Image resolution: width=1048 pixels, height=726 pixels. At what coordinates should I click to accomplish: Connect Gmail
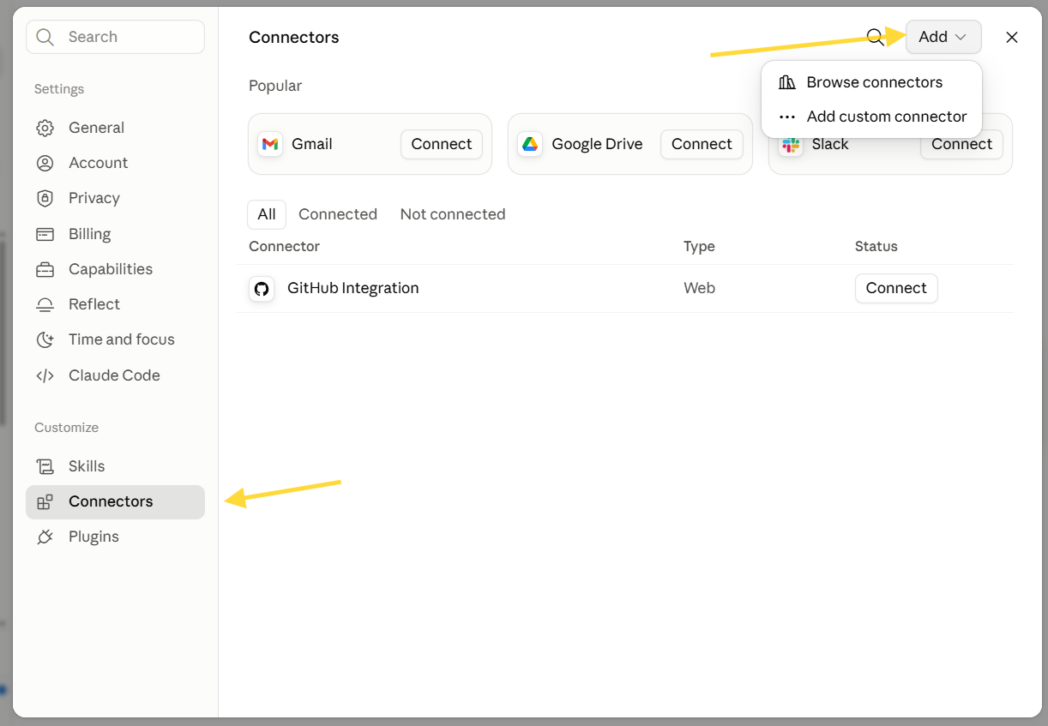pyautogui.click(x=441, y=144)
